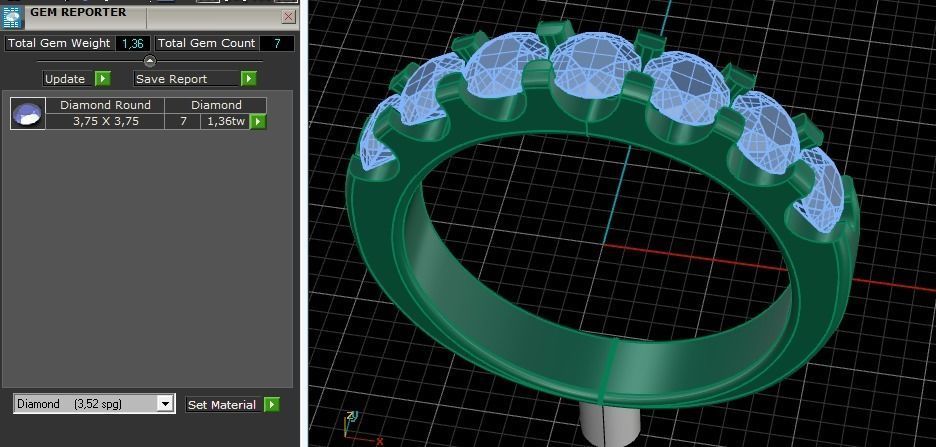Close the Gem Reporter panel
The width and height of the screenshot is (936, 447).
click(288, 17)
